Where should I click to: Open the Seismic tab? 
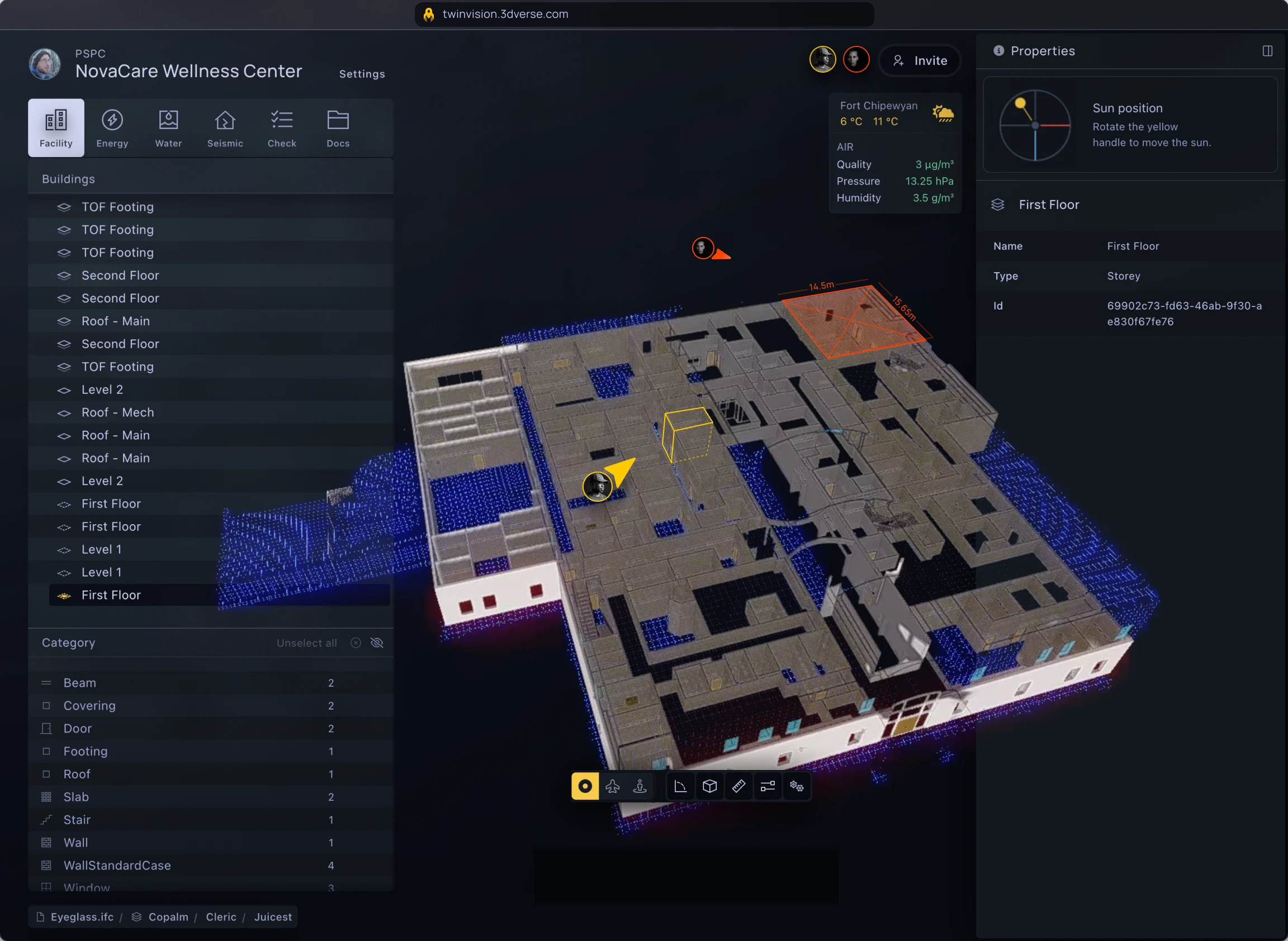pos(225,127)
